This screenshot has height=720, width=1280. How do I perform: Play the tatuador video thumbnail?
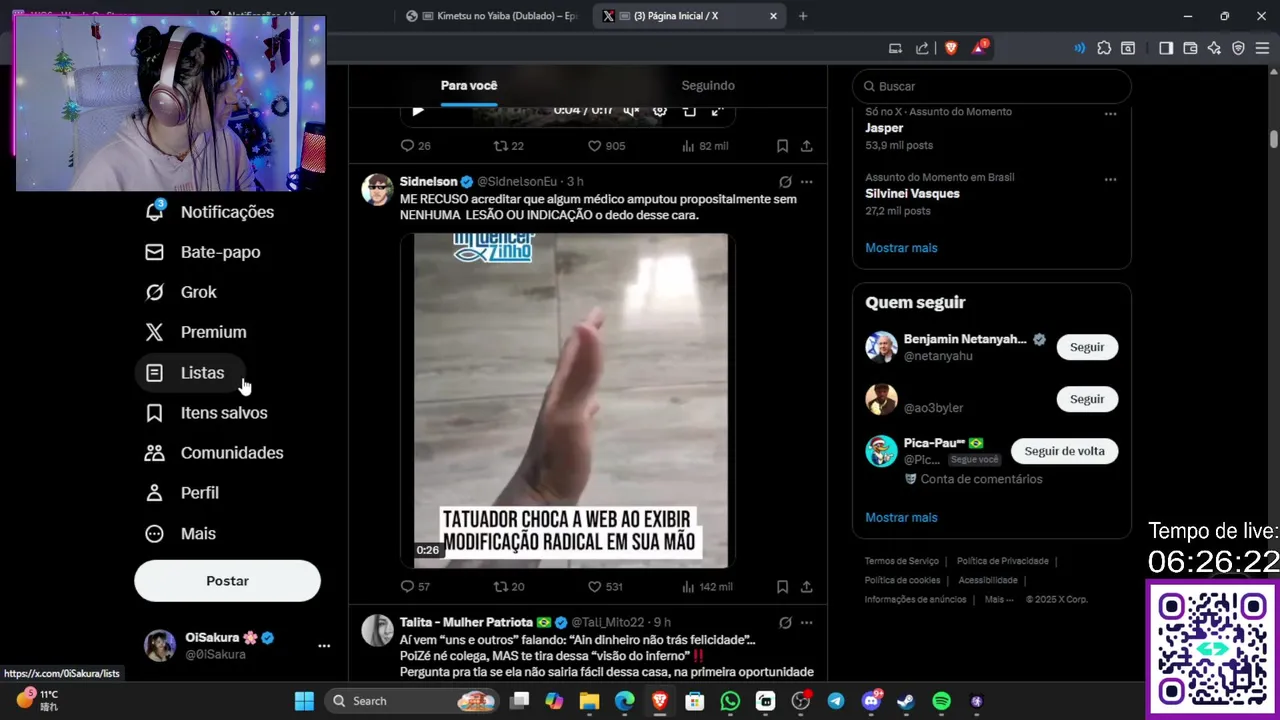571,401
